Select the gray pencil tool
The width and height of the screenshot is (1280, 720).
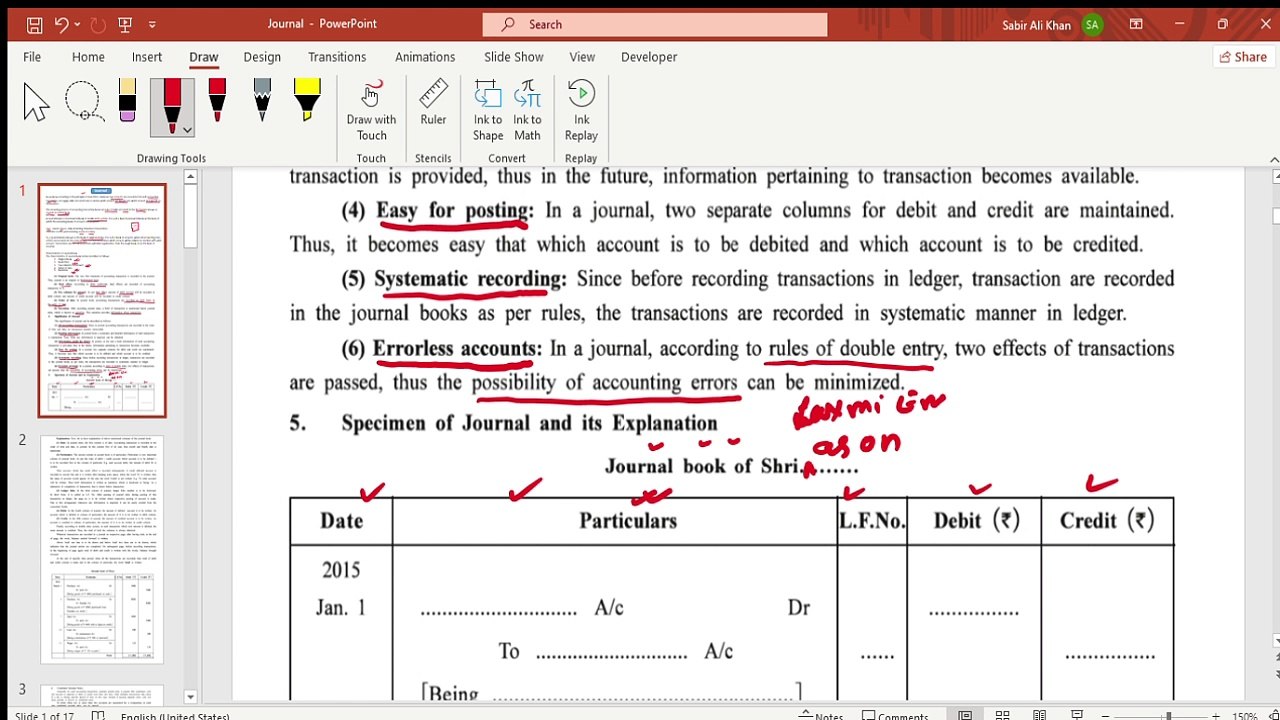(262, 101)
